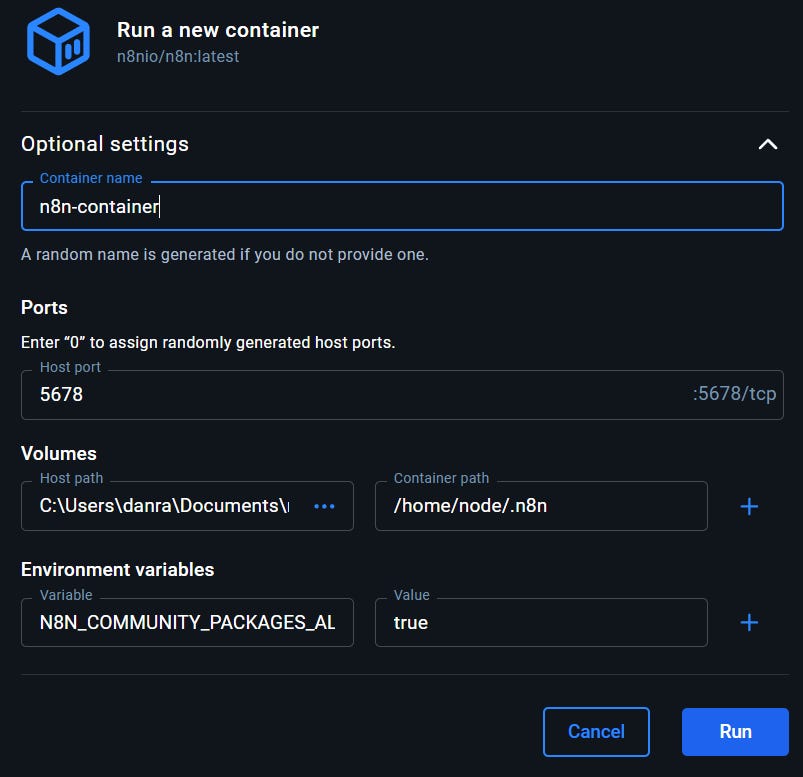Focus the Container name field

[402, 206]
